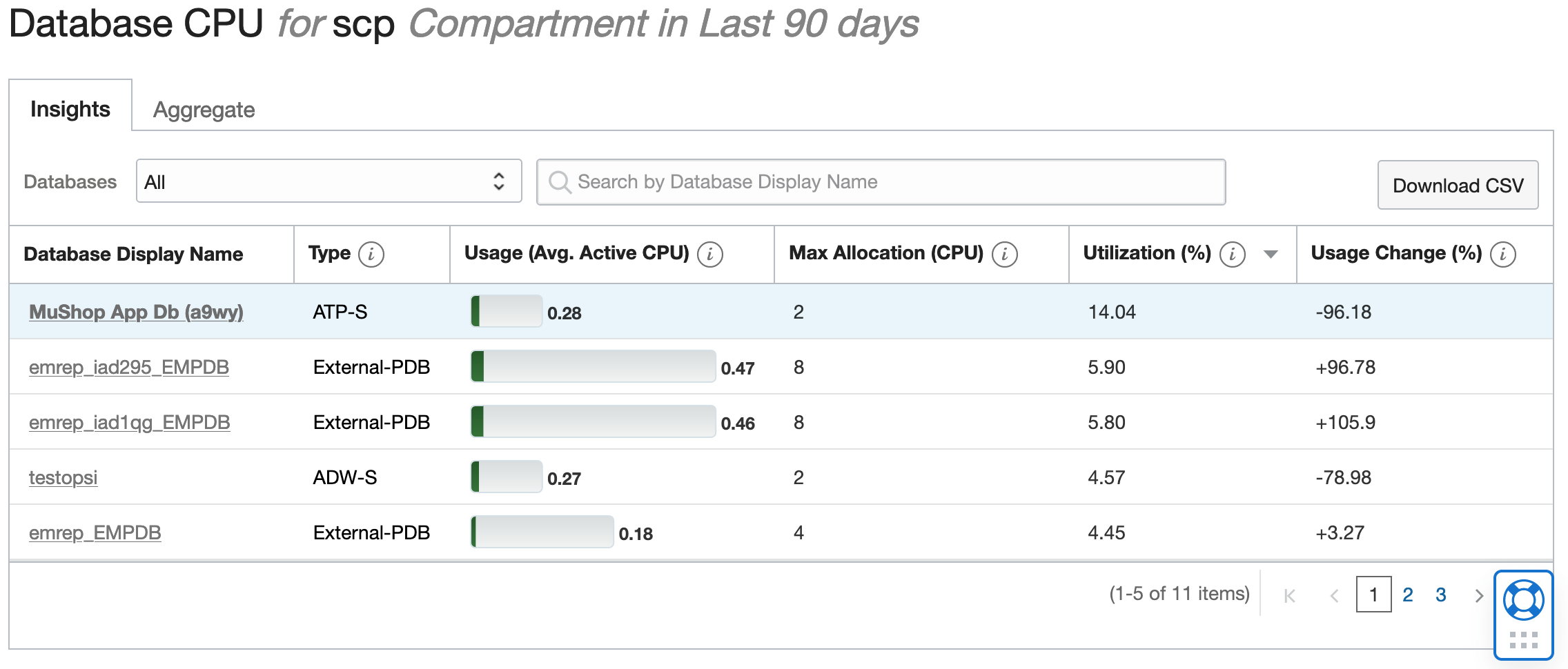Click the search magnifier icon

559,182
